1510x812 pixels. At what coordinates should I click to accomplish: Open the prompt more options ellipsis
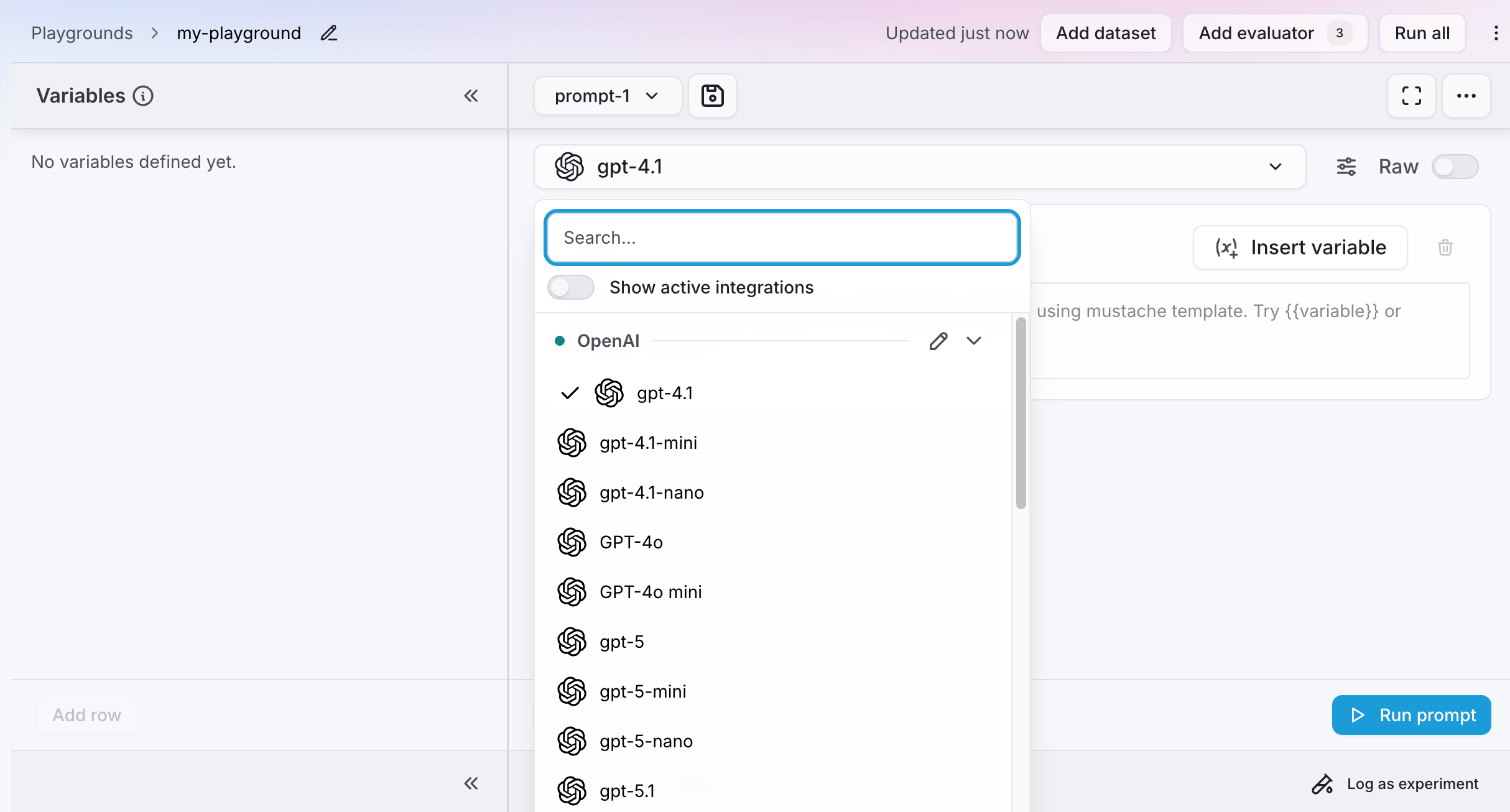pos(1466,96)
